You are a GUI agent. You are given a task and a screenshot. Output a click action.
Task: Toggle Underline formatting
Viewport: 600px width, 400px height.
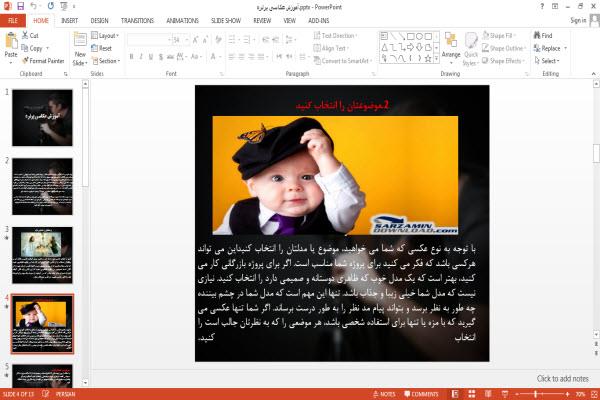[151, 57]
